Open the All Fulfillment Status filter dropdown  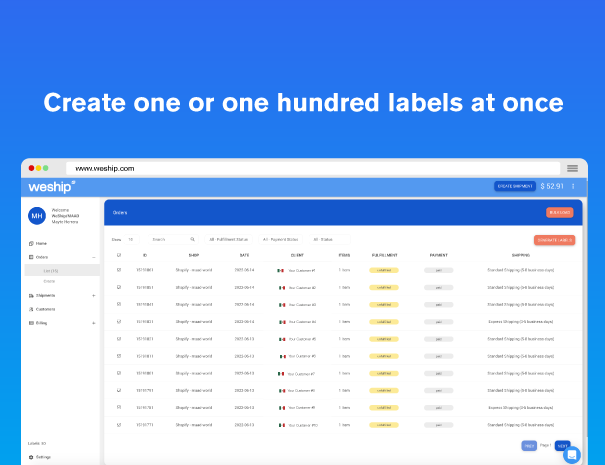click(x=228, y=240)
